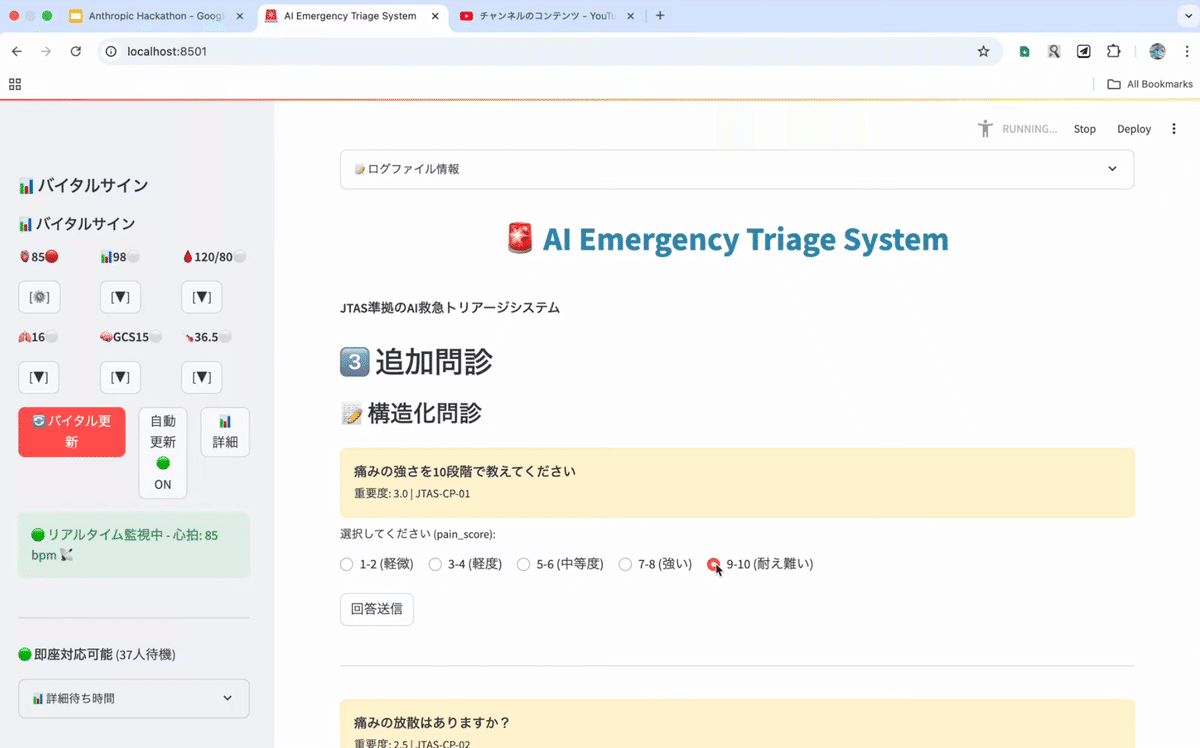This screenshot has height=748, width=1200.
Task: Select the 1-2 (軽微) pain option
Action: click(x=347, y=564)
